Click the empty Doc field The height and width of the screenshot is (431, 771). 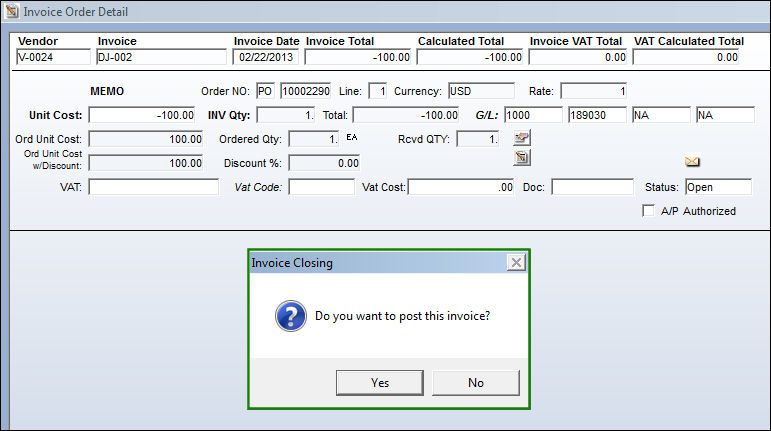tap(593, 187)
